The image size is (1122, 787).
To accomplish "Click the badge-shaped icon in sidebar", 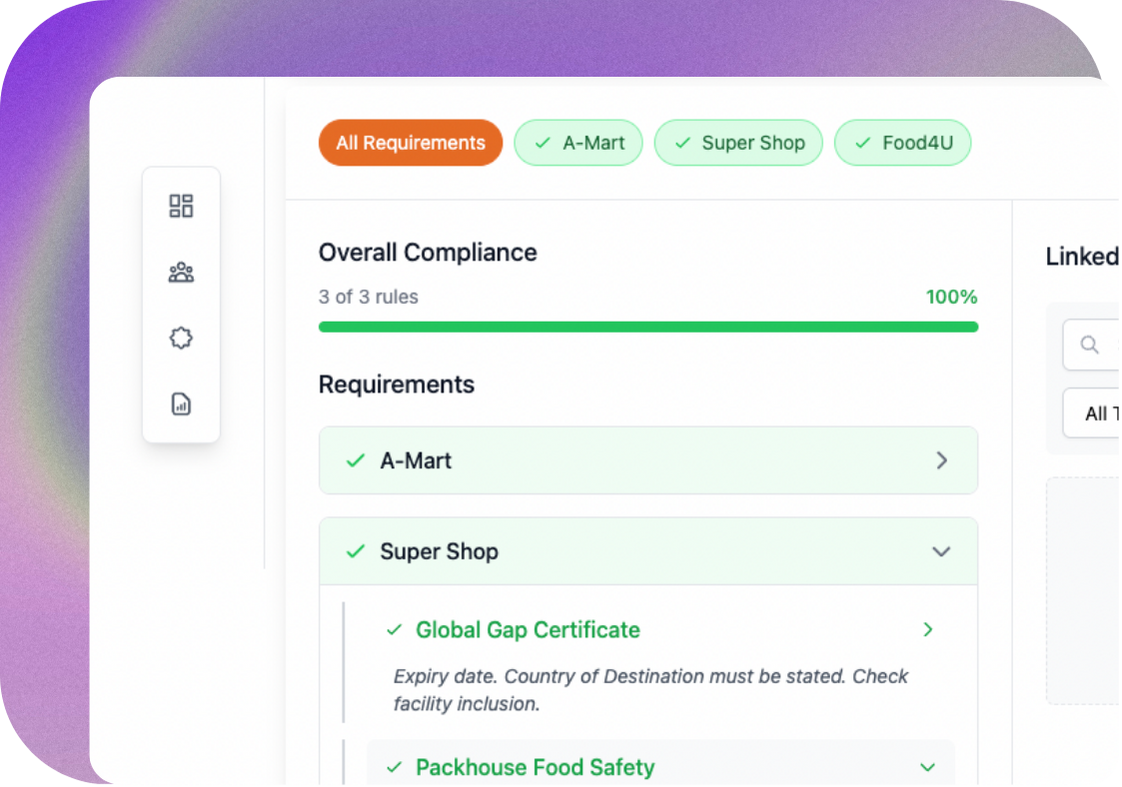I will point(181,338).
